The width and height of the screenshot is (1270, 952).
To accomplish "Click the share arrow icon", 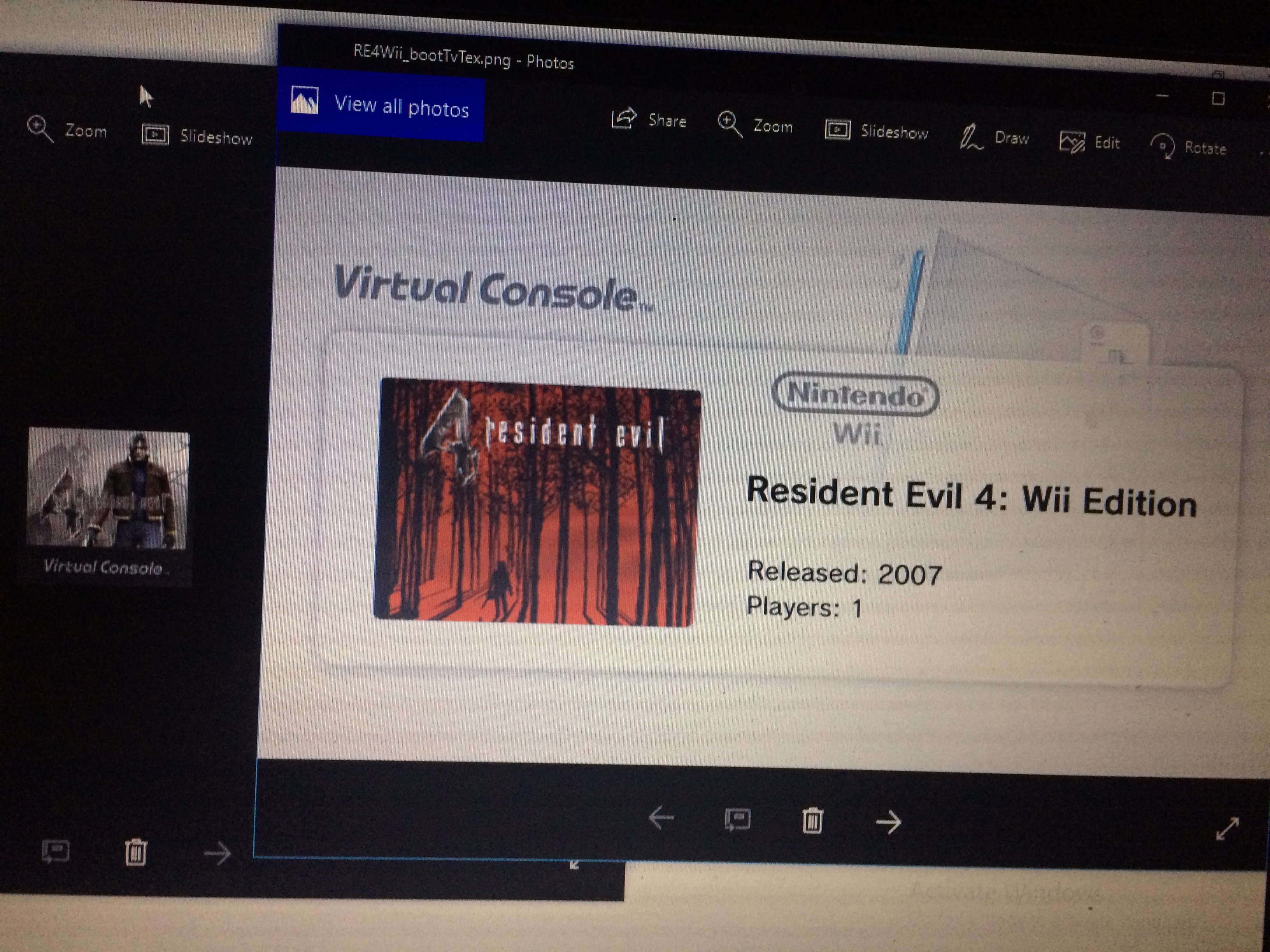I will point(623,117).
